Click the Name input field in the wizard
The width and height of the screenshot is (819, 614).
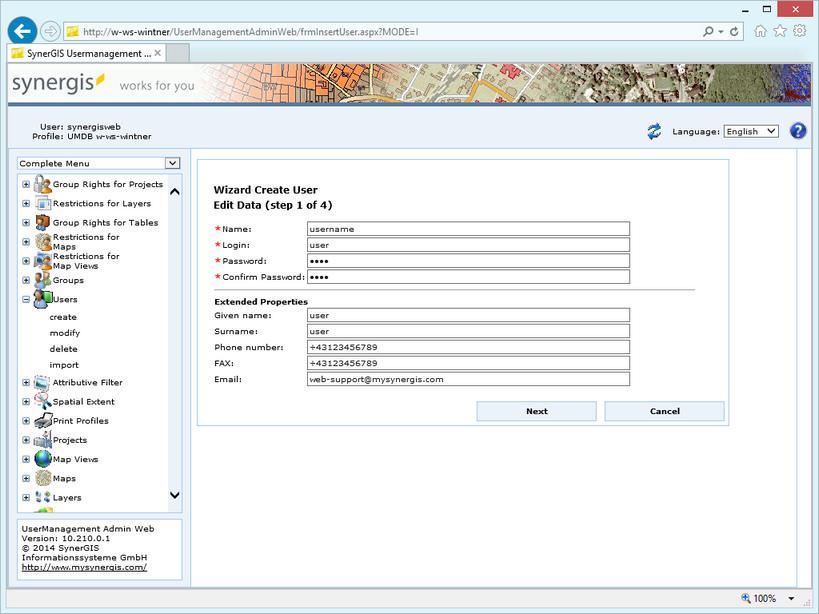click(467, 229)
